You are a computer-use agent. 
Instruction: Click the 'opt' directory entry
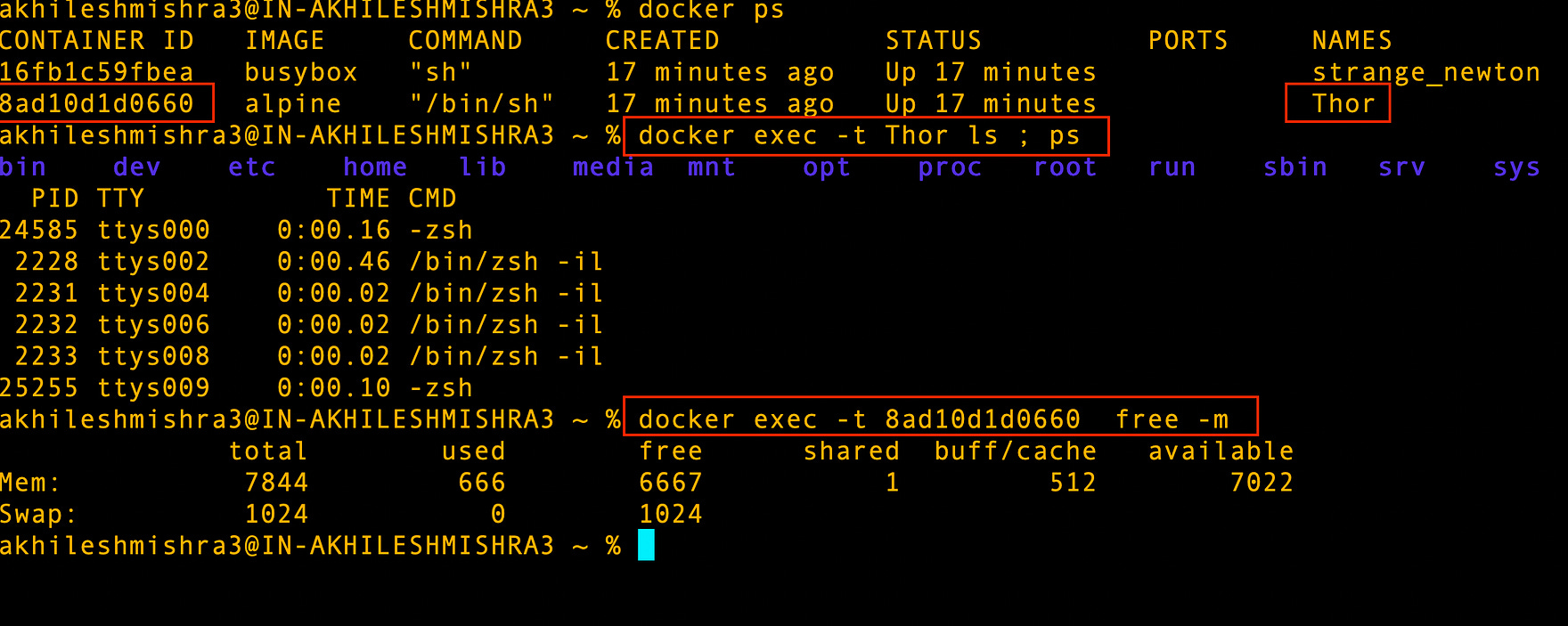(x=827, y=167)
